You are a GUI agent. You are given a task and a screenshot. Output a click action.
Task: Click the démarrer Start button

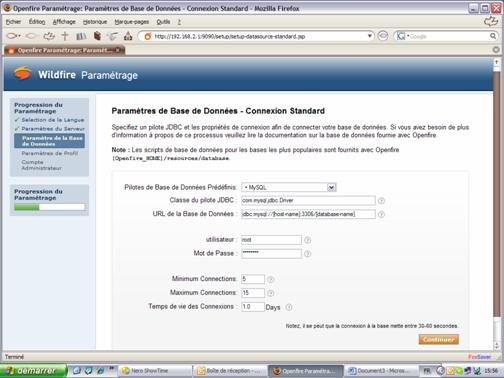(x=33, y=371)
